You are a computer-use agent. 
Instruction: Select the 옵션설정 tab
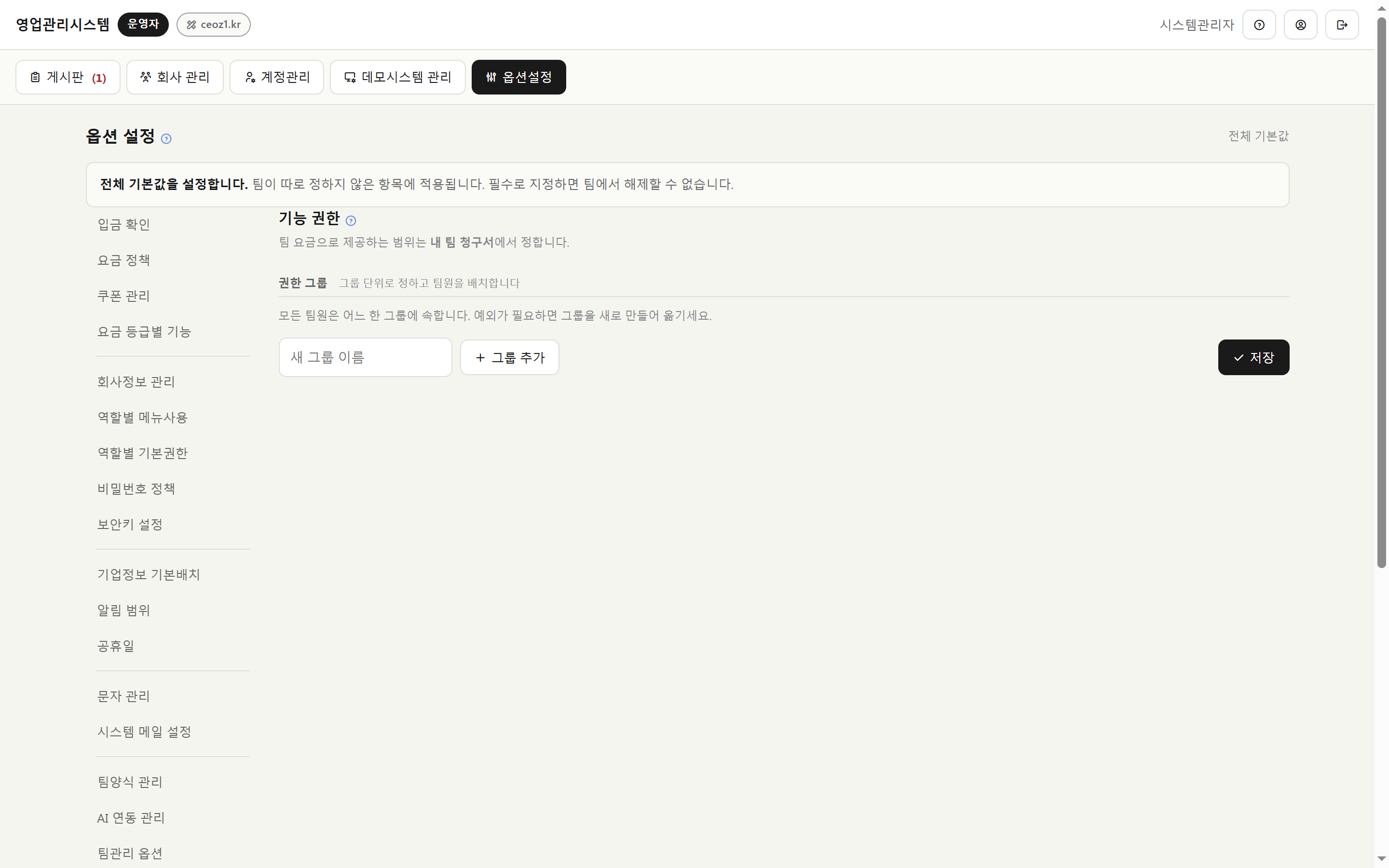pyautogui.click(x=519, y=77)
